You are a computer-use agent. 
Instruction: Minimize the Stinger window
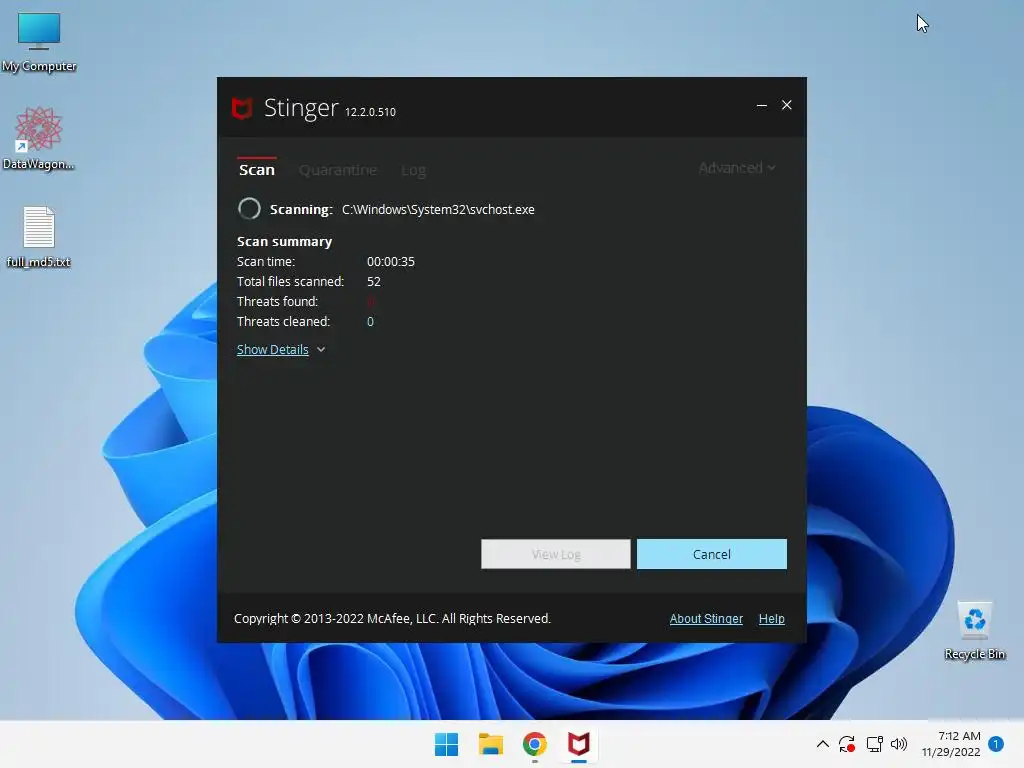click(x=761, y=105)
